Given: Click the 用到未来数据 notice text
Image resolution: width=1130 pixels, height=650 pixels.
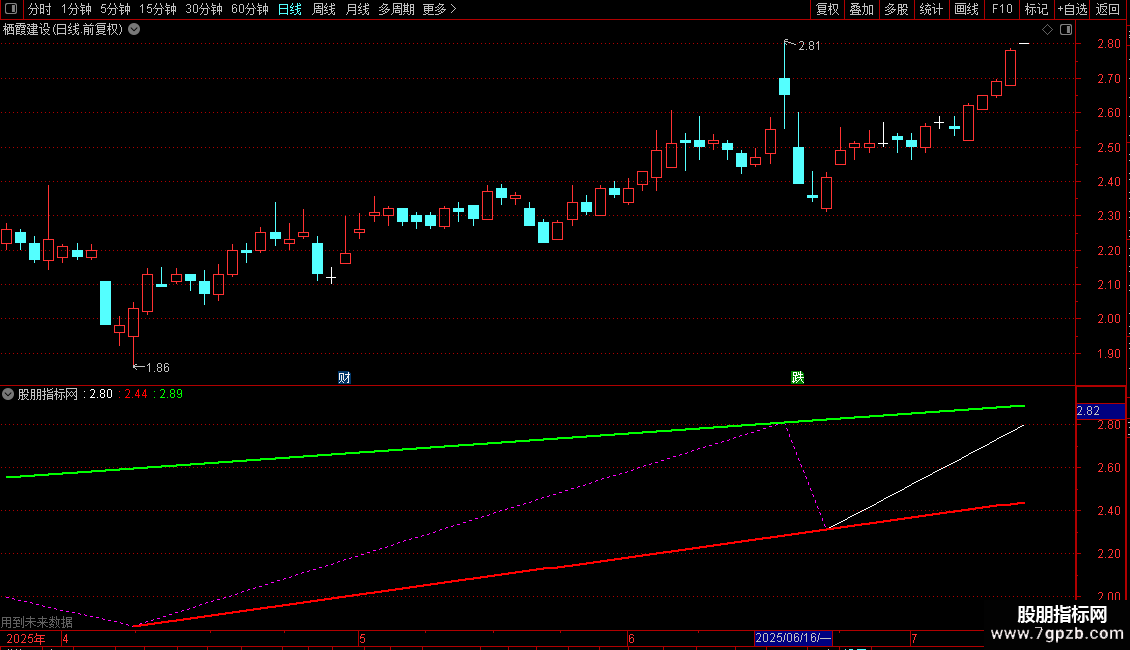Looking at the screenshot, I should pyautogui.click(x=37, y=622).
